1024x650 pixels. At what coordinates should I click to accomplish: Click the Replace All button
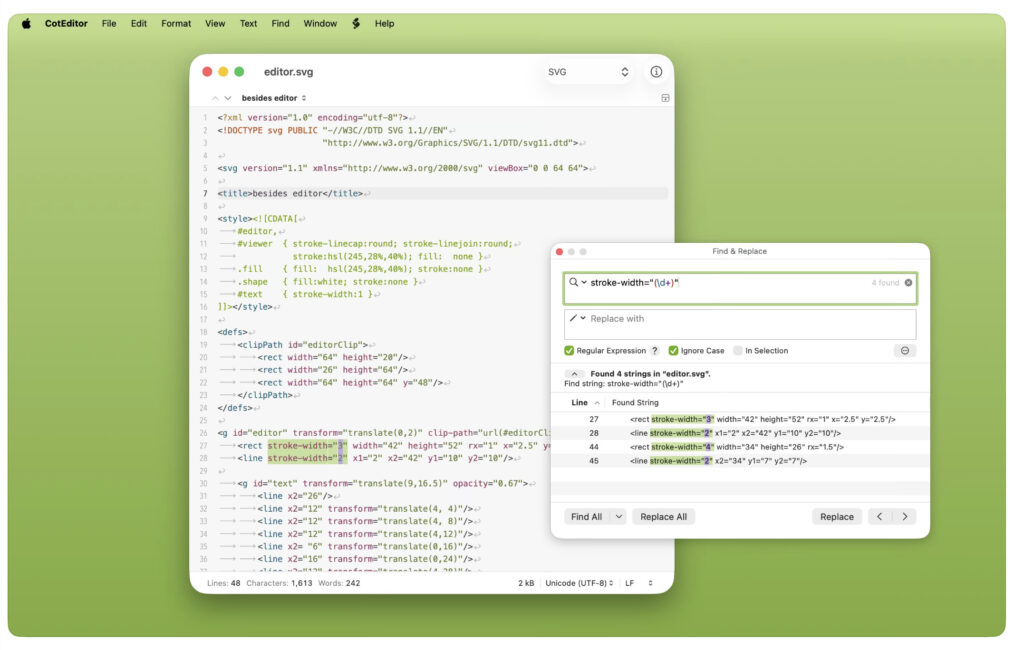point(663,516)
